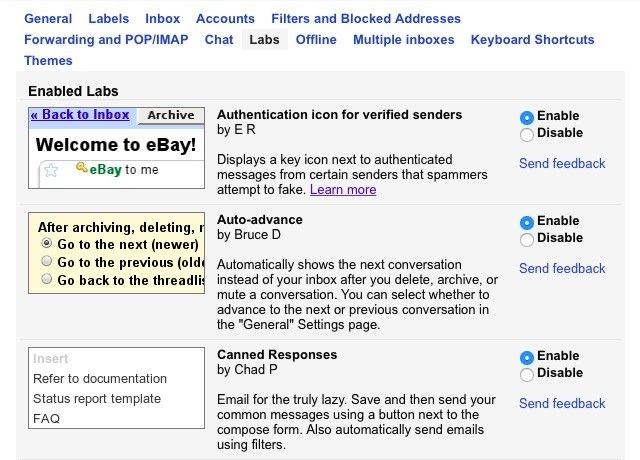The height and width of the screenshot is (460, 640).
Task: Switch to the Themes tab
Action: 48,61
